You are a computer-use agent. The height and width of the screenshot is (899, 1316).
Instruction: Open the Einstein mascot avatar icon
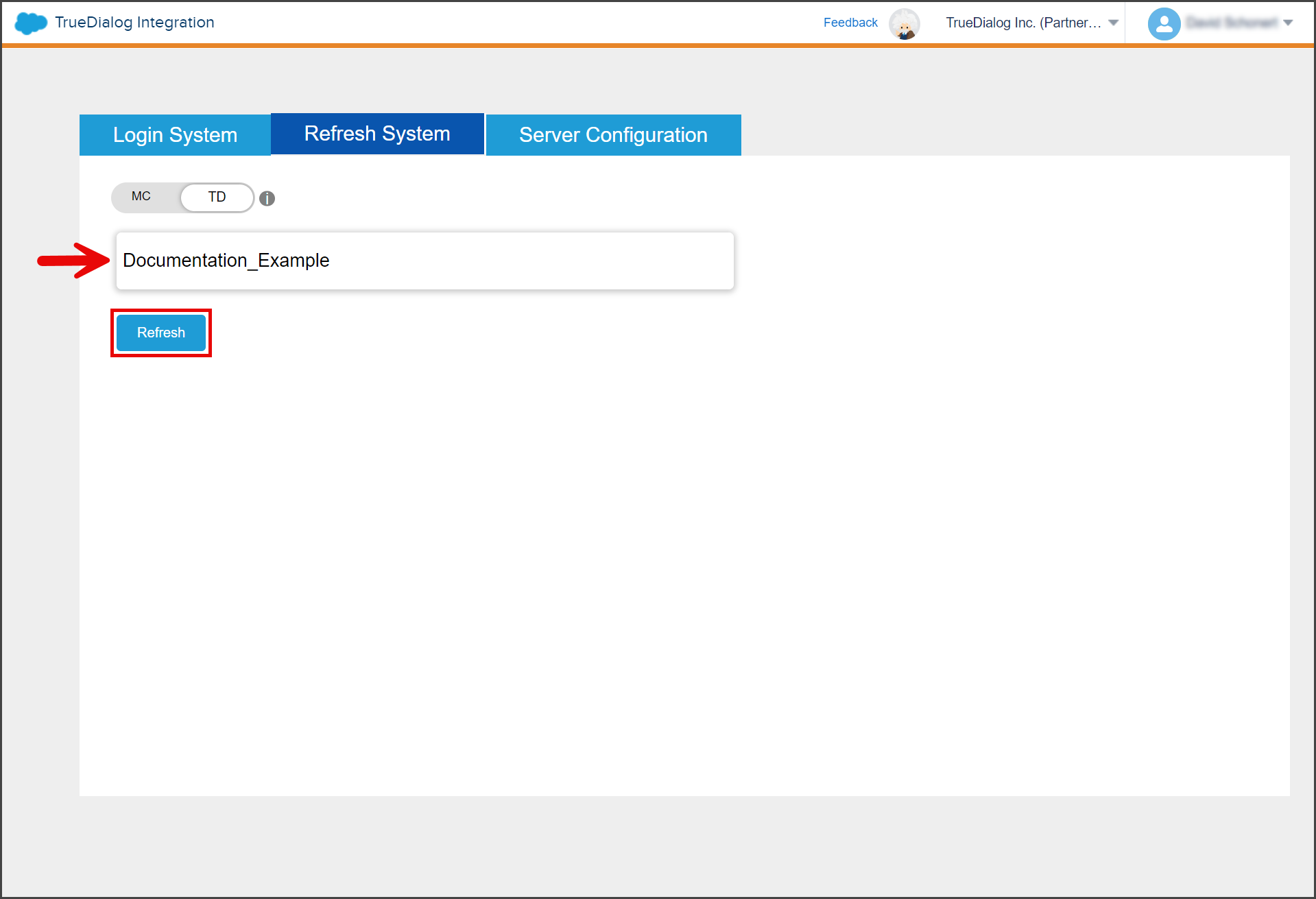click(x=904, y=24)
